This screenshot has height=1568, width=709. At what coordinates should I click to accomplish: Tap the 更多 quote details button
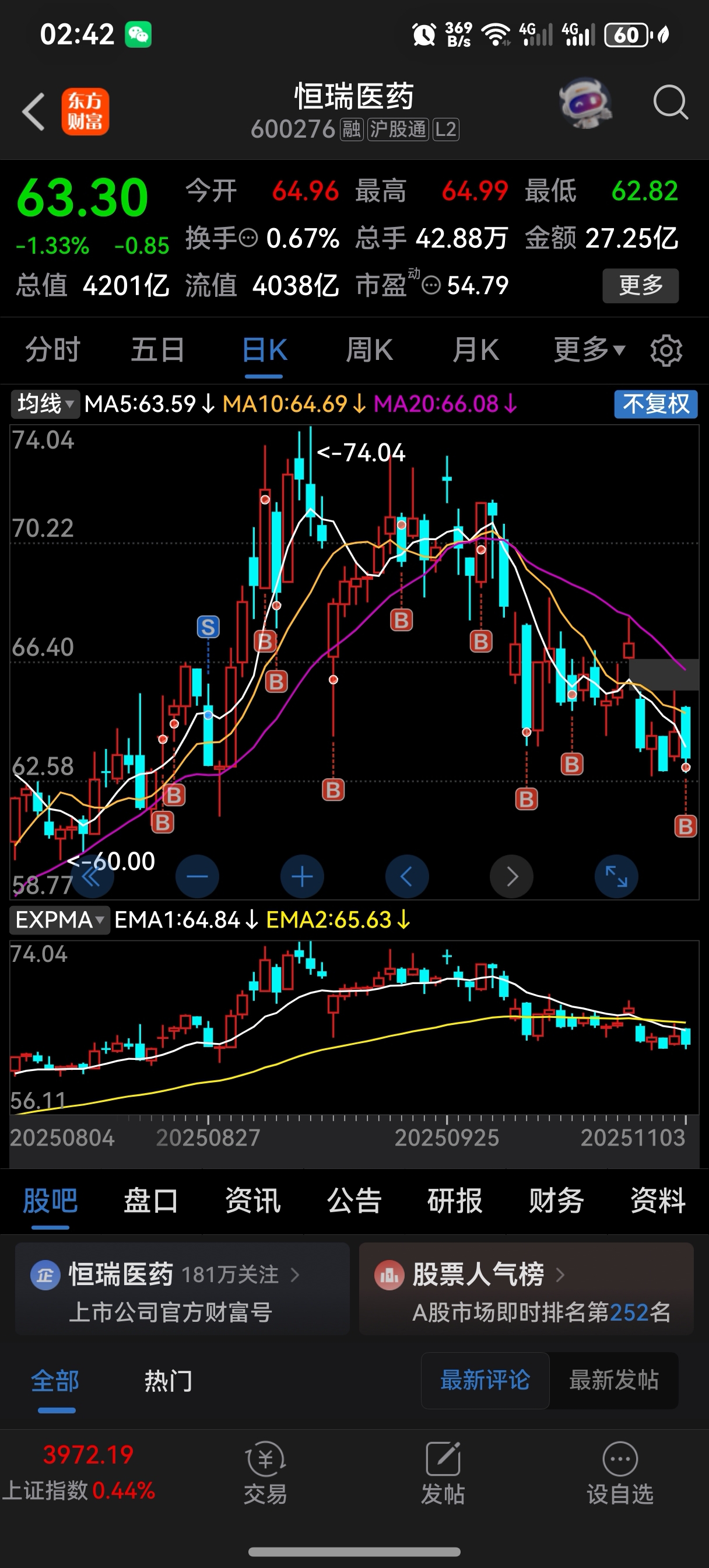pyautogui.click(x=640, y=285)
